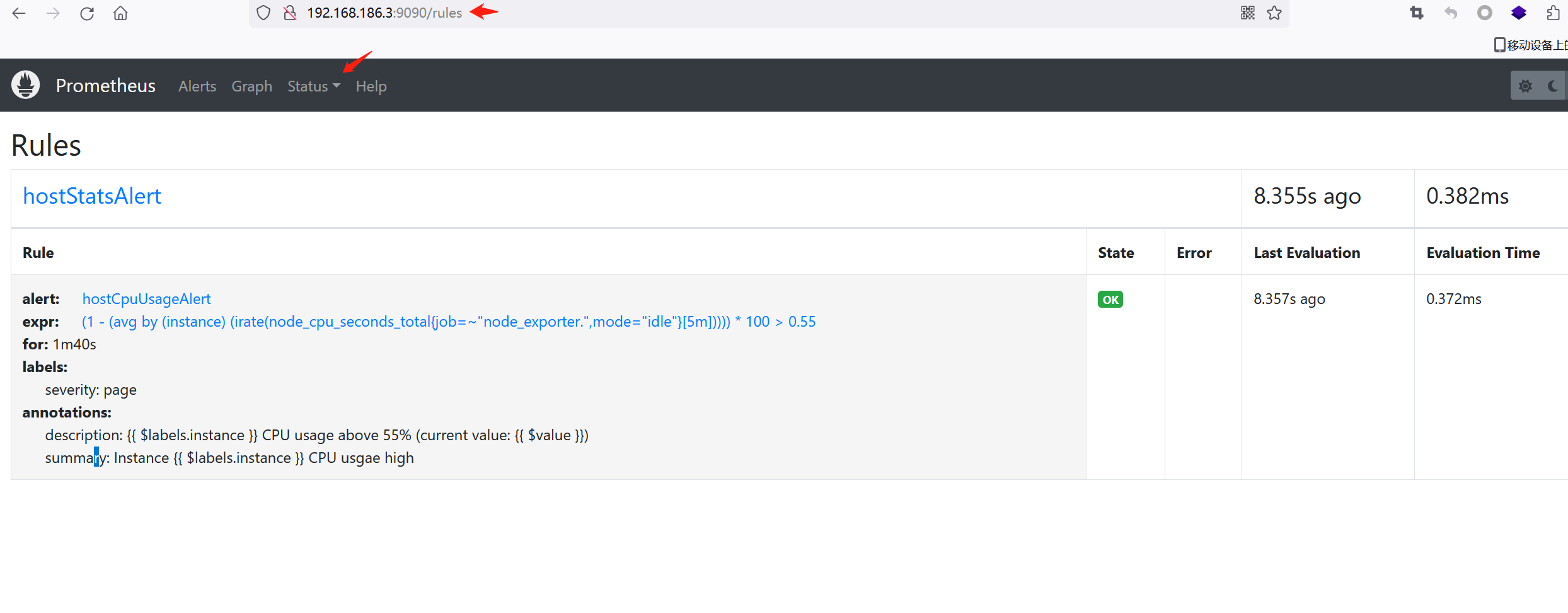Click the 'Error' column header
This screenshot has height=613, width=1568.
click(x=1194, y=253)
